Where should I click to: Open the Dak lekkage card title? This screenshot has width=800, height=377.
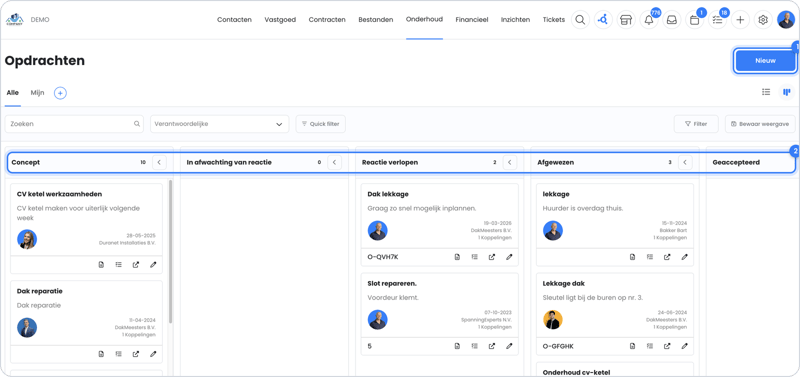pos(388,194)
